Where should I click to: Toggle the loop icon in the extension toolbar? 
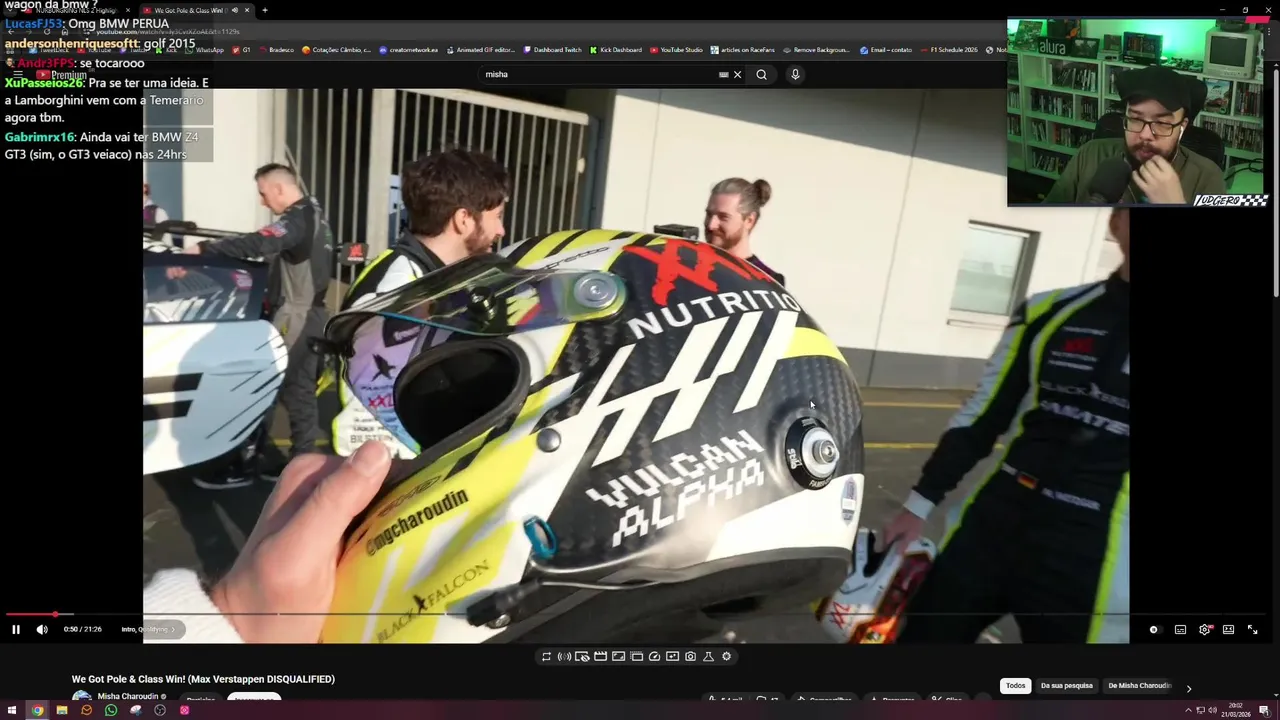[546, 657]
